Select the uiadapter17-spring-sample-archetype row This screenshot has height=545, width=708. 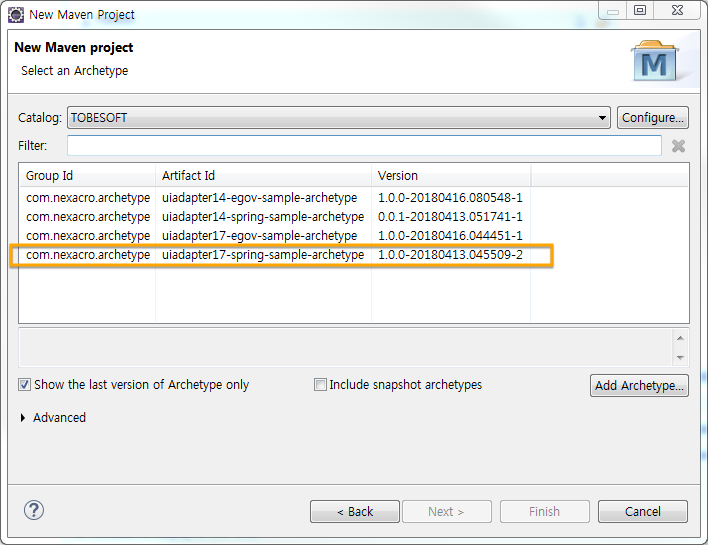263,255
